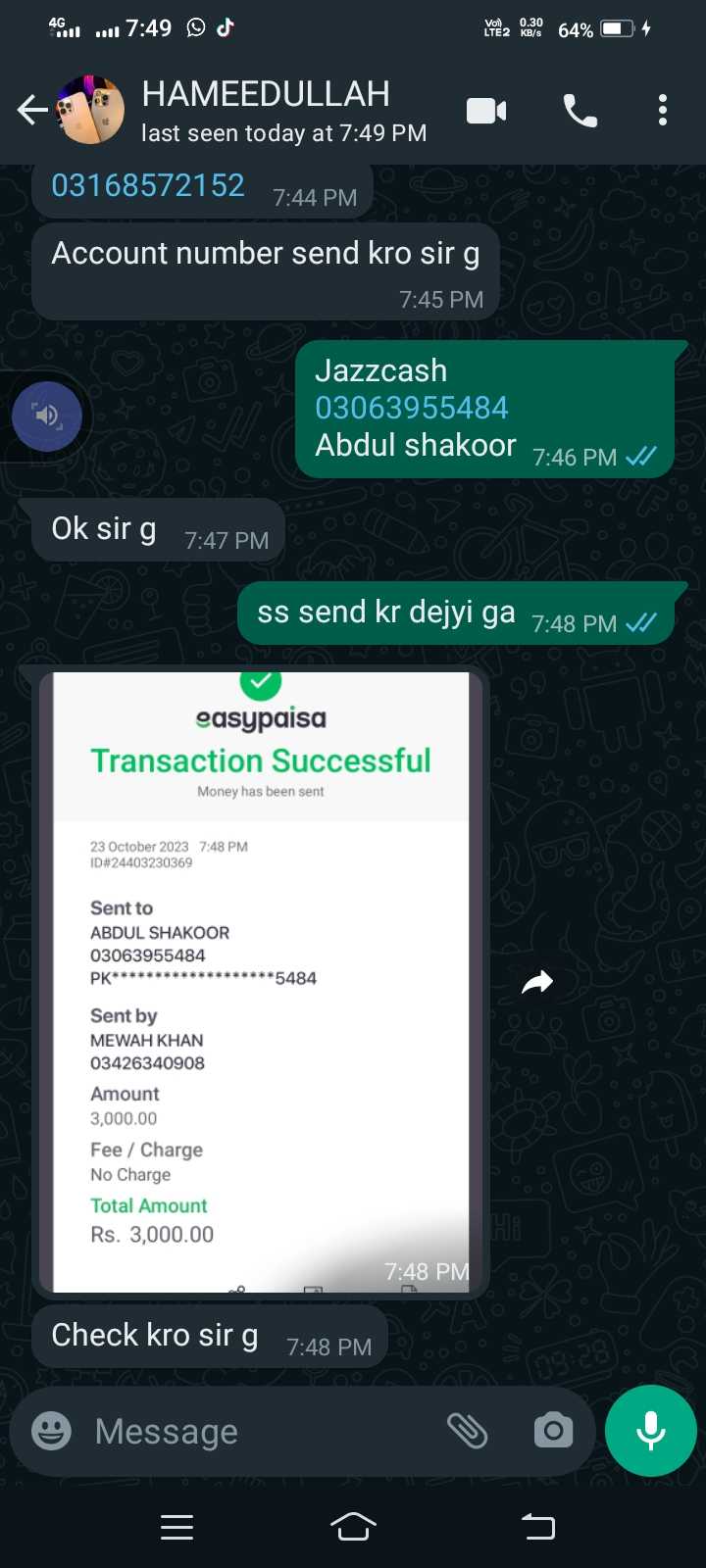Go back using the arrow icon

32,110
